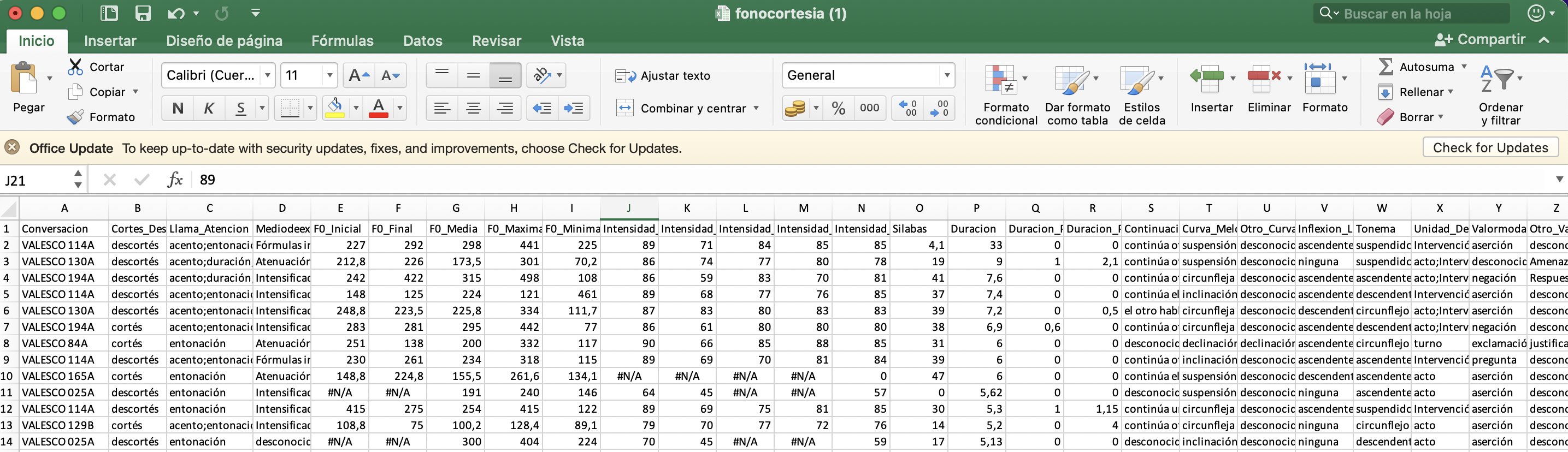The image size is (1568, 452).
Task: Apply the red font color swatch
Action: pos(379,108)
